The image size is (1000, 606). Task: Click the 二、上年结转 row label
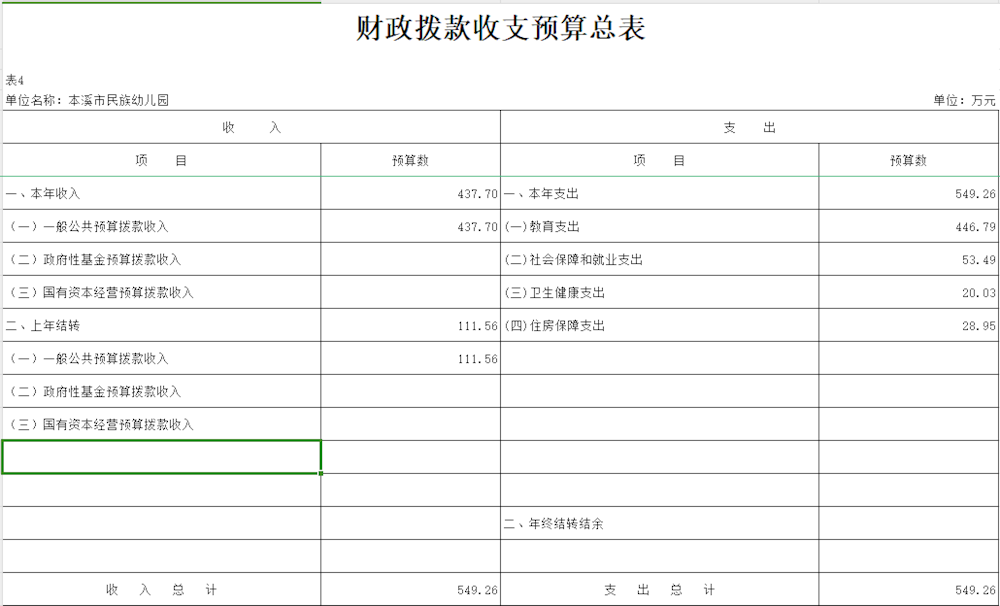(161, 326)
